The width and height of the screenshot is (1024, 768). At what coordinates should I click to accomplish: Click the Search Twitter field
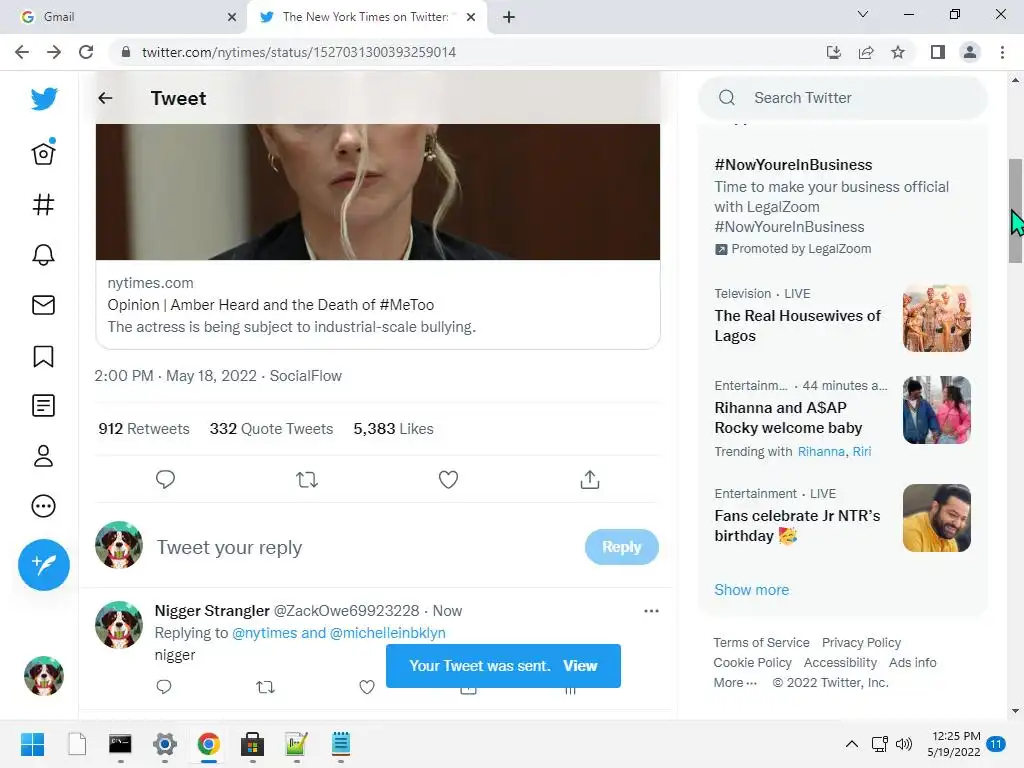[842, 98]
